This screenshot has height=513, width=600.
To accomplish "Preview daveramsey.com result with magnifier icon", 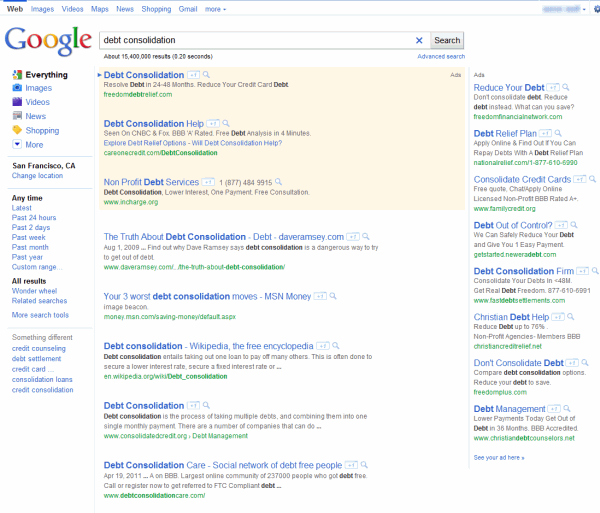I will 366,236.
